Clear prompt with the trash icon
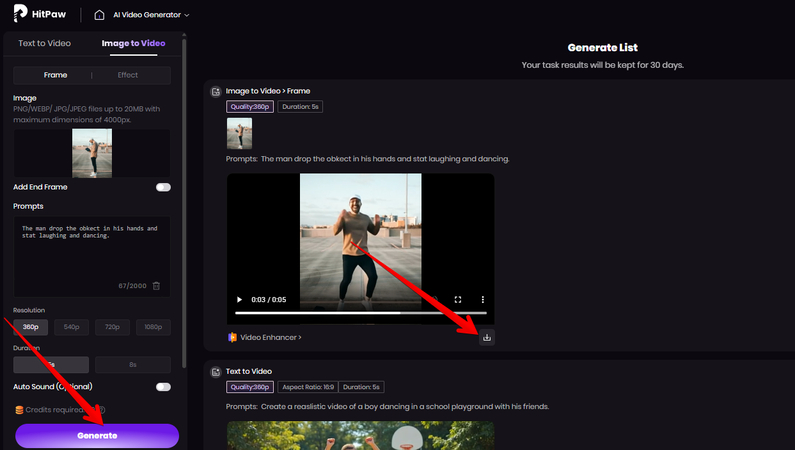 156,286
